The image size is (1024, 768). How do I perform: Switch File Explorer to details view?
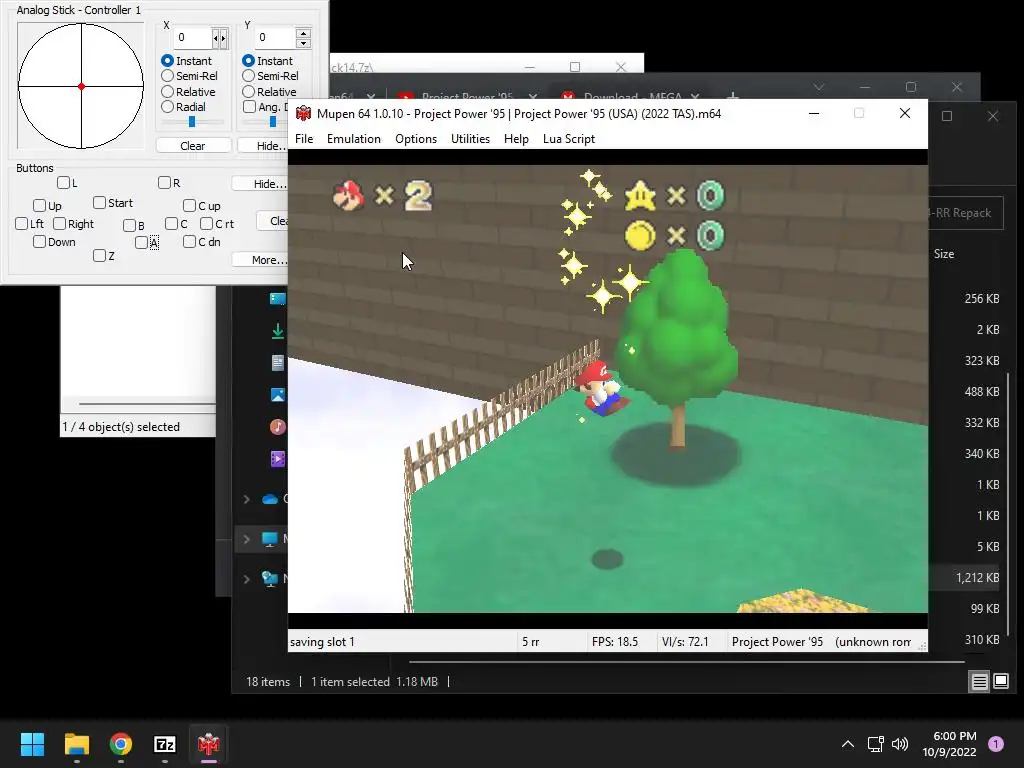pos(979,682)
